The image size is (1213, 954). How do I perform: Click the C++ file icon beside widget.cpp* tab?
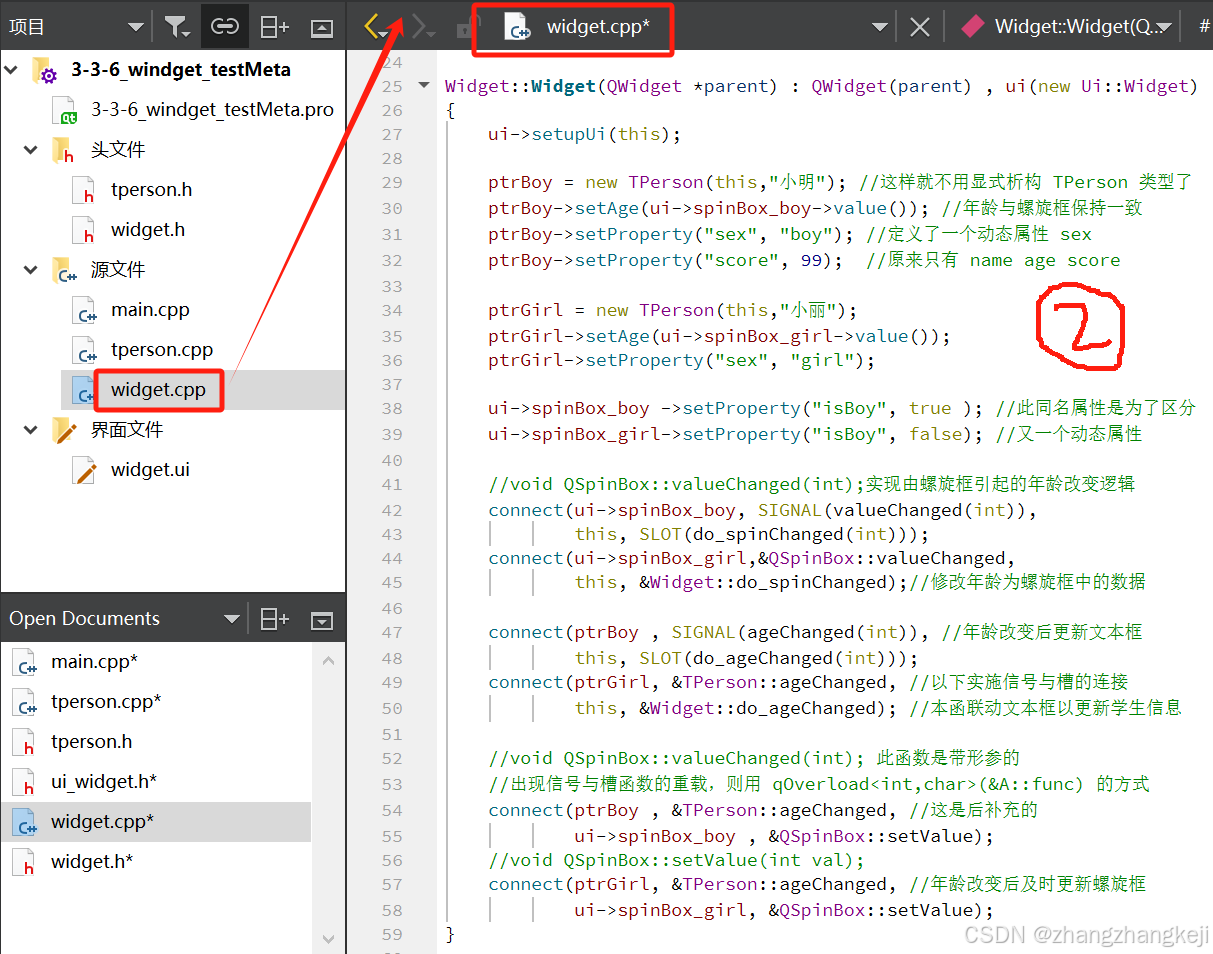coord(517,27)
